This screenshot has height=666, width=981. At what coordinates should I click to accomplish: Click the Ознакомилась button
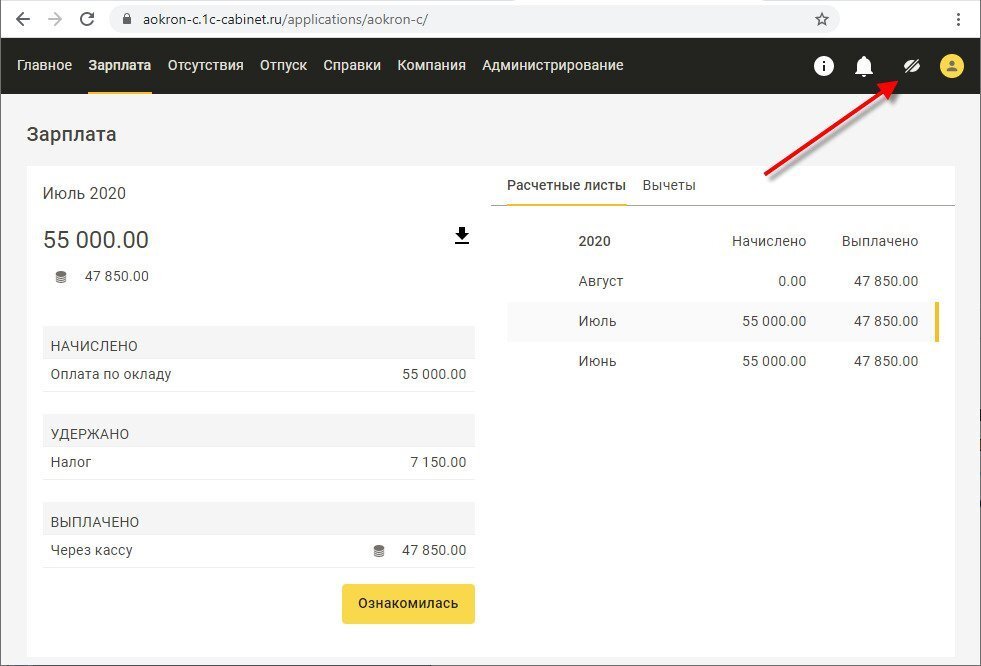click(408, 603)
